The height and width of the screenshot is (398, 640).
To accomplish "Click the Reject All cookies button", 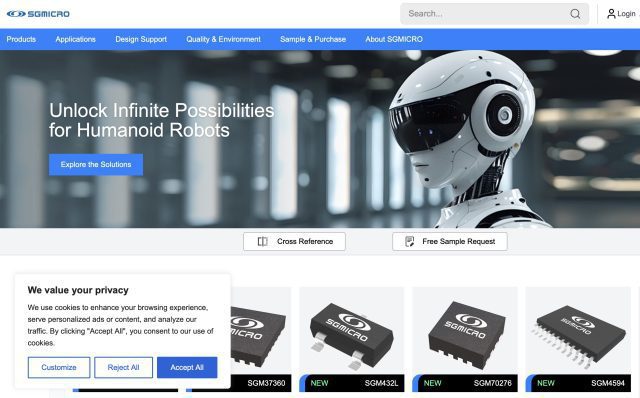I will (x=123, y=367).
